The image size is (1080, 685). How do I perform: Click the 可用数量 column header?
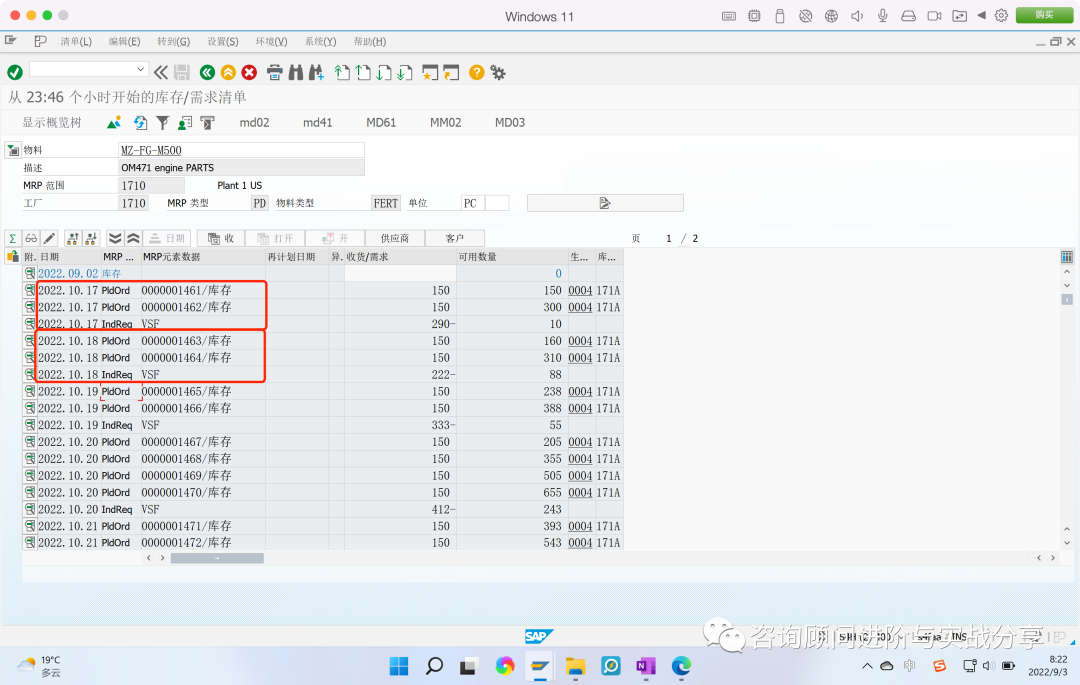(512, 257)
